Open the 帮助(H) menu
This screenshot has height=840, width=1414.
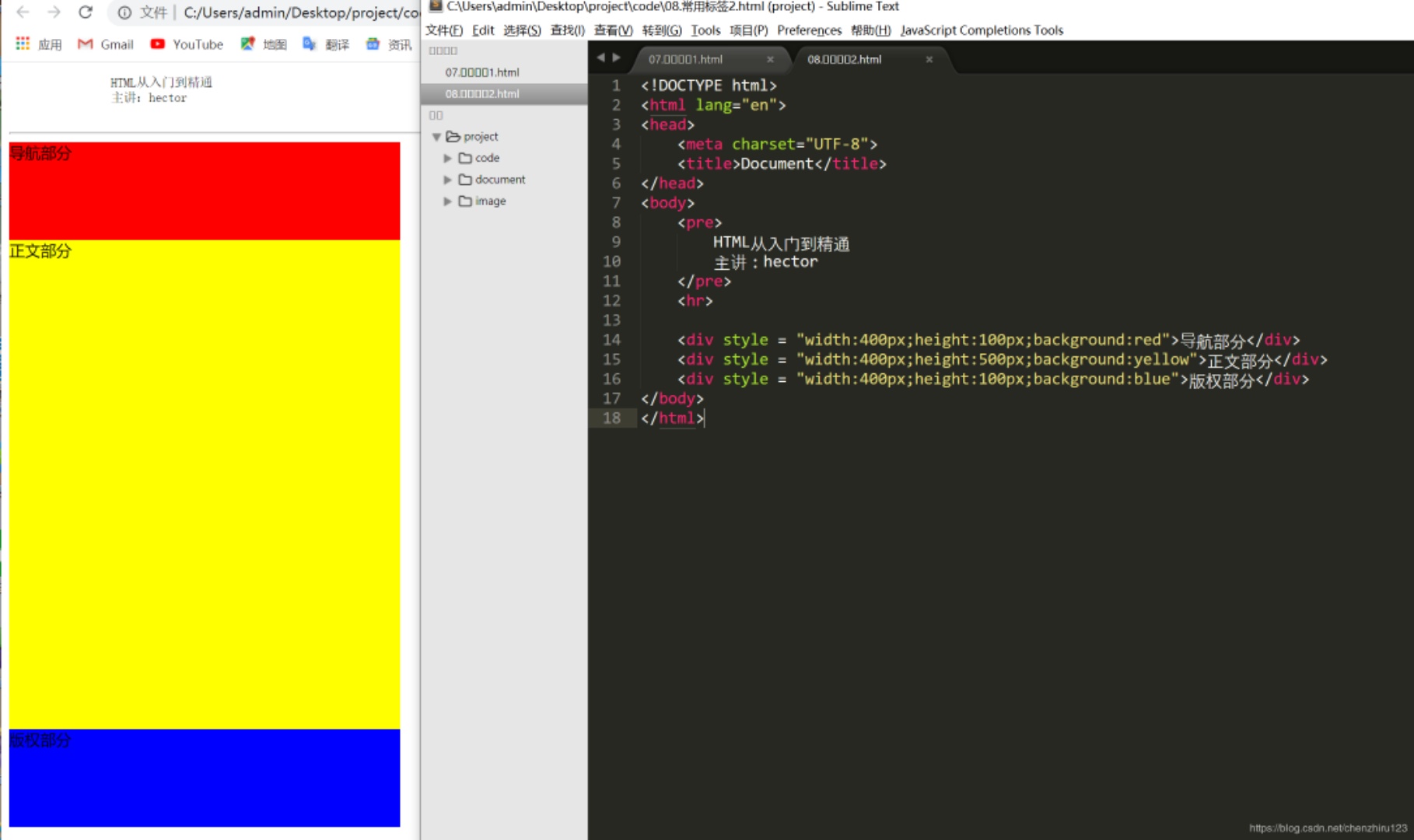(871, 30)
